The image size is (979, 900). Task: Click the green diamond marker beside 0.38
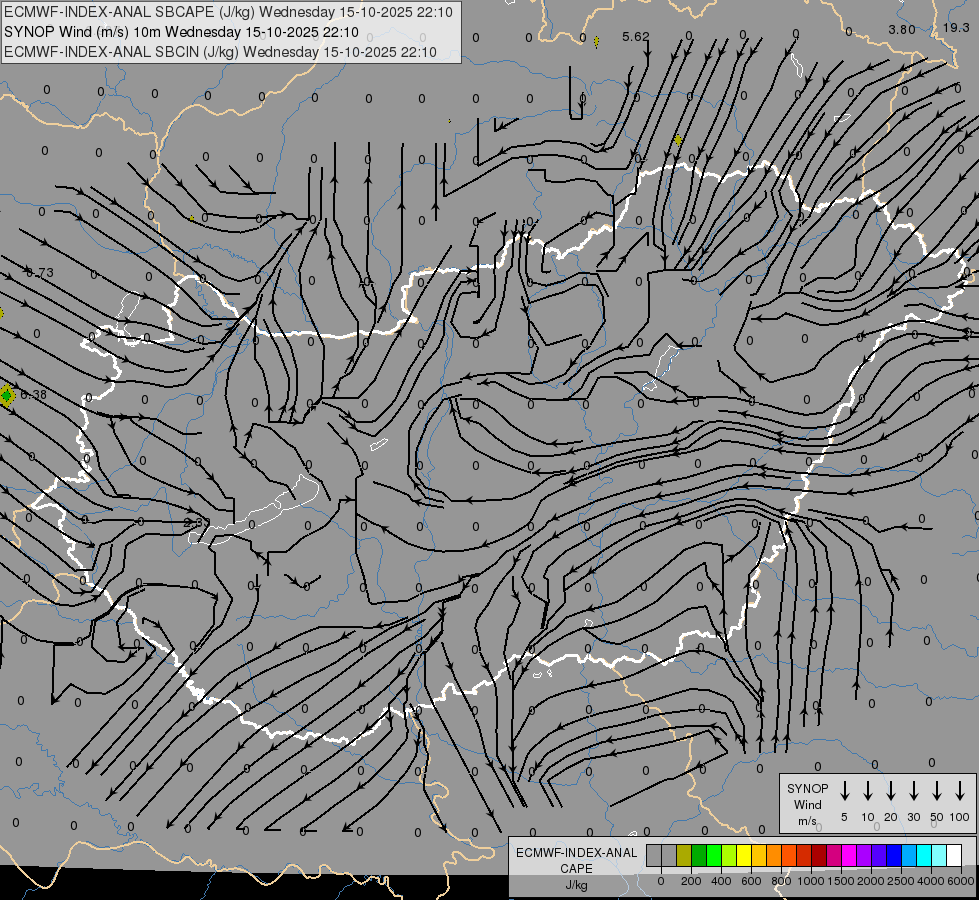(7, 395)
